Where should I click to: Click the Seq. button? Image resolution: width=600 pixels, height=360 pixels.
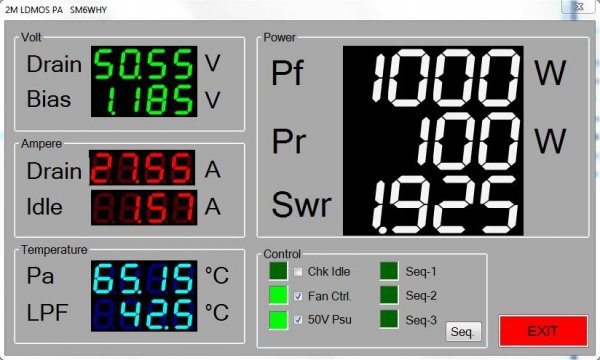pos(463,332)
